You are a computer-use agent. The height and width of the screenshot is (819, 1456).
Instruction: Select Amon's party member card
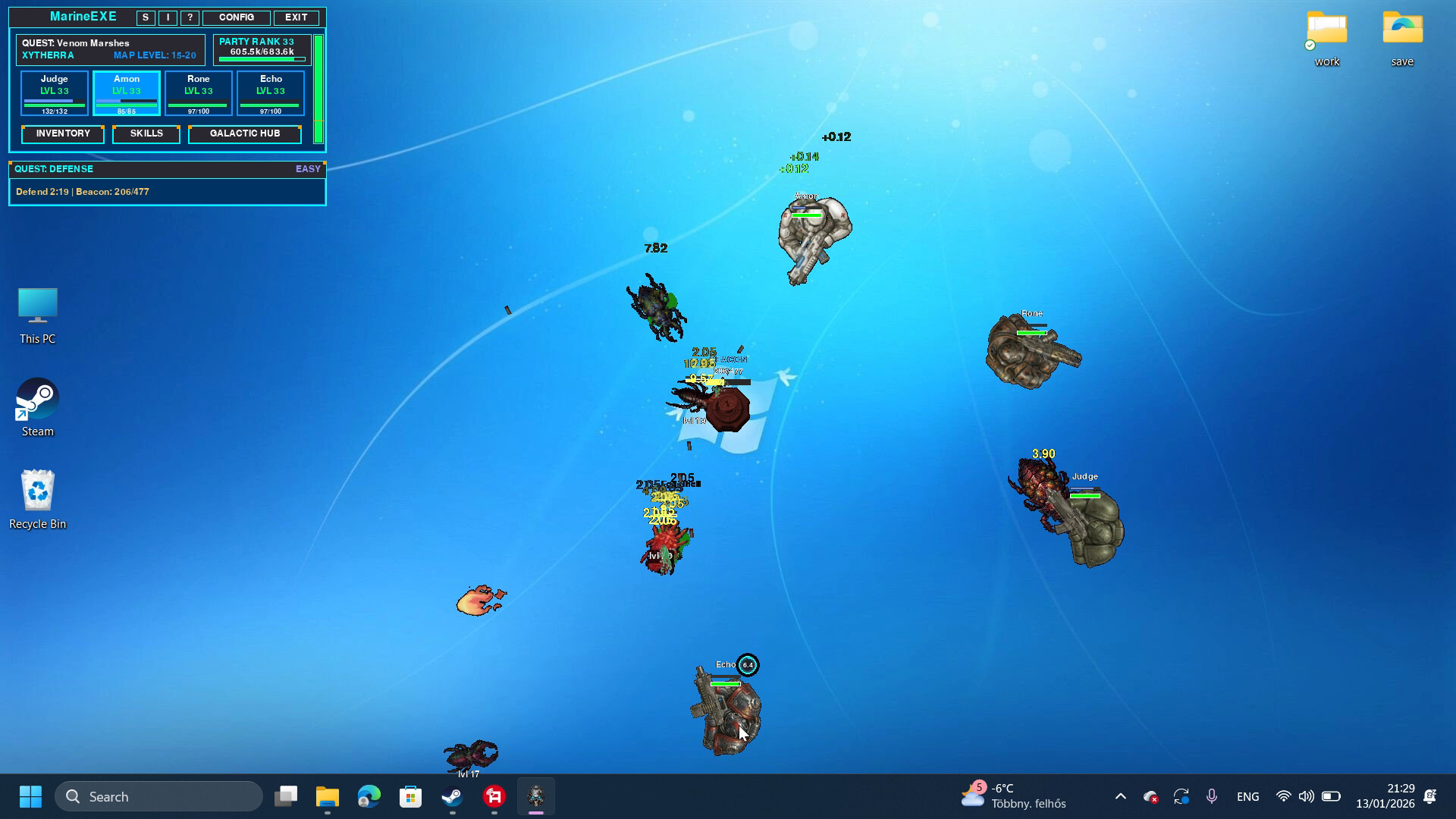(x=126, y=92)
